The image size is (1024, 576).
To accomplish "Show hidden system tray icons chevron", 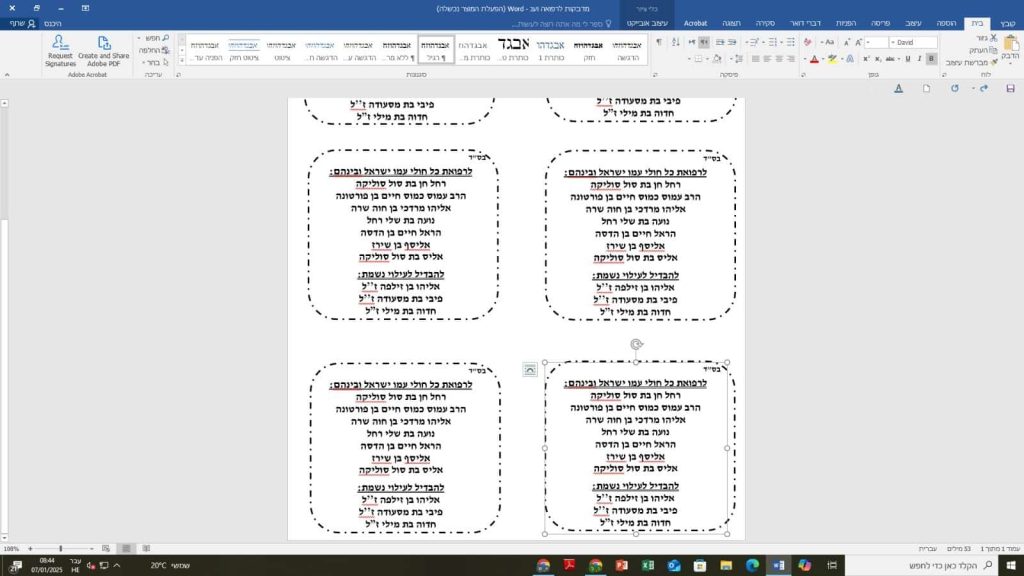I will (x=117, y=566).
